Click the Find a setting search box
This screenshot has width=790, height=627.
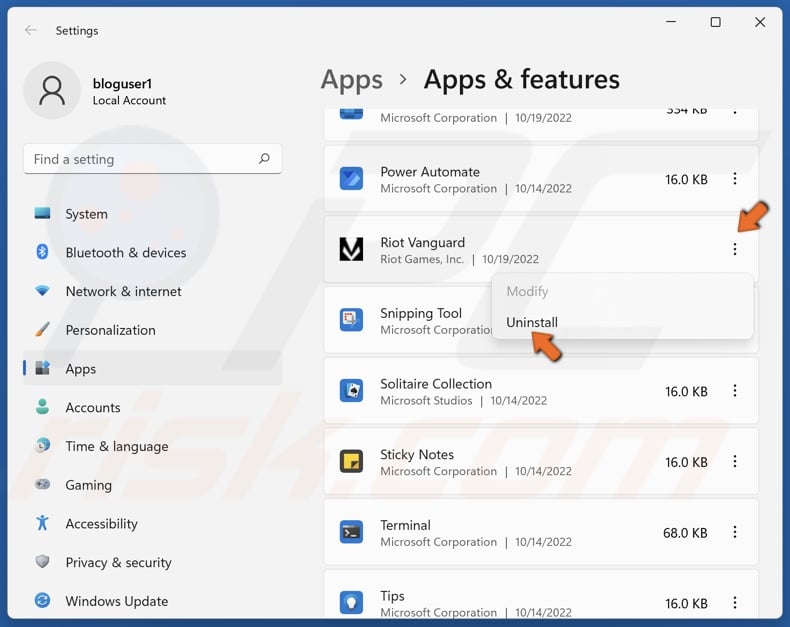pos(140,159)
